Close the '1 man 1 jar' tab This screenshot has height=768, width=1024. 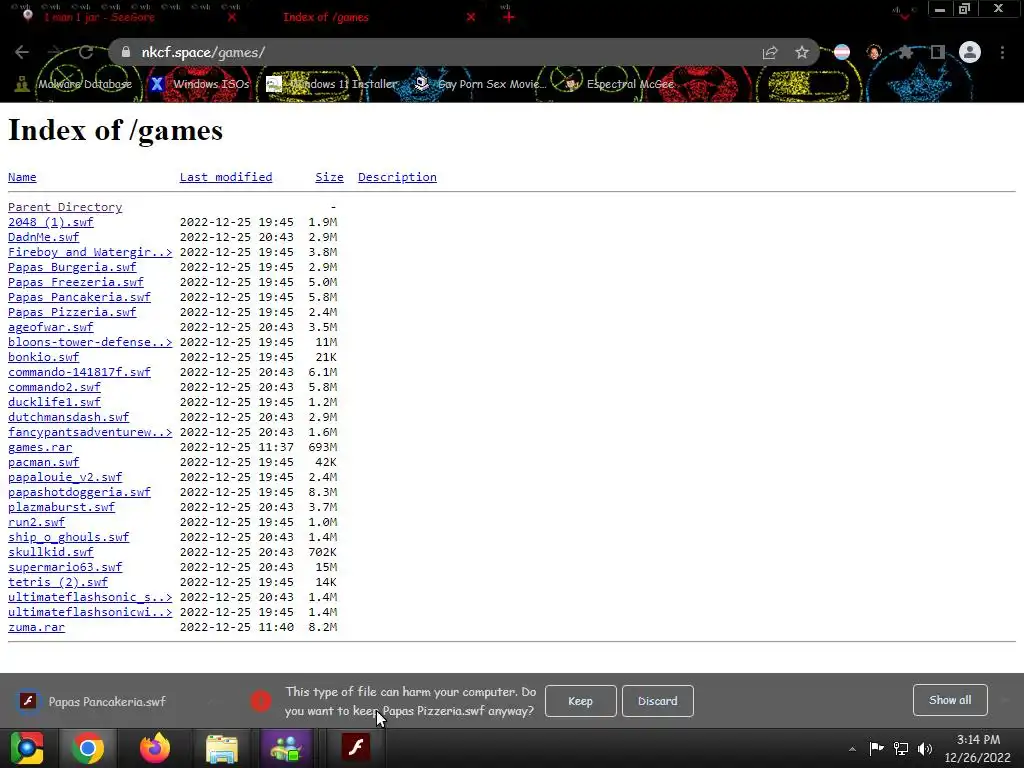(x=232, y=17)
